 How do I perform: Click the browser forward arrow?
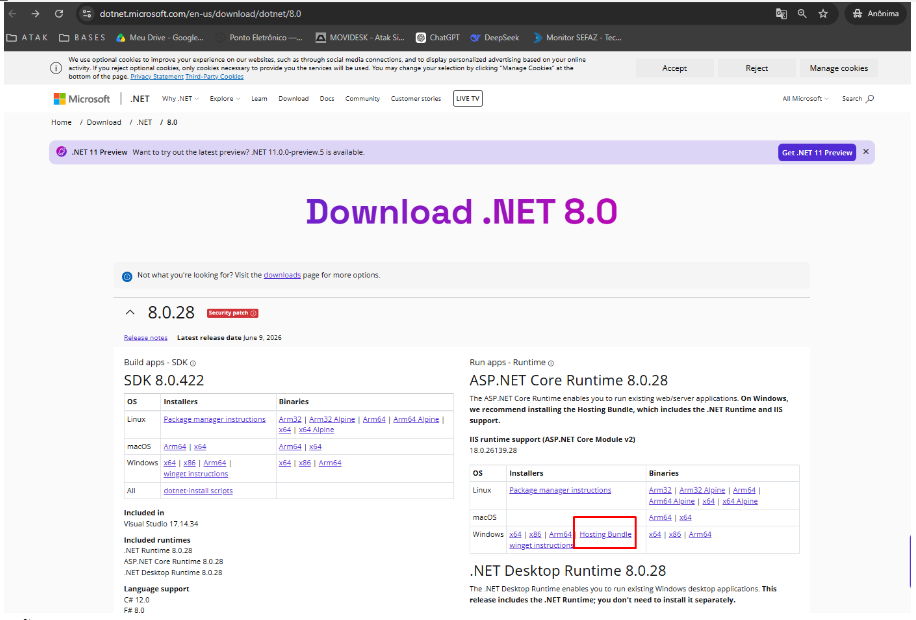tap(36, 13)
